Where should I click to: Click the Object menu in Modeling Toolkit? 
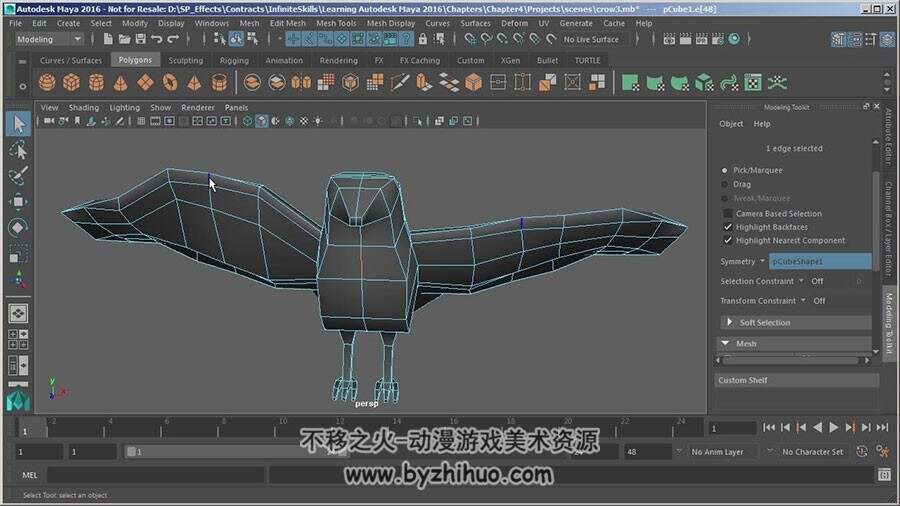pyautogui.click(x=731, y=124)
